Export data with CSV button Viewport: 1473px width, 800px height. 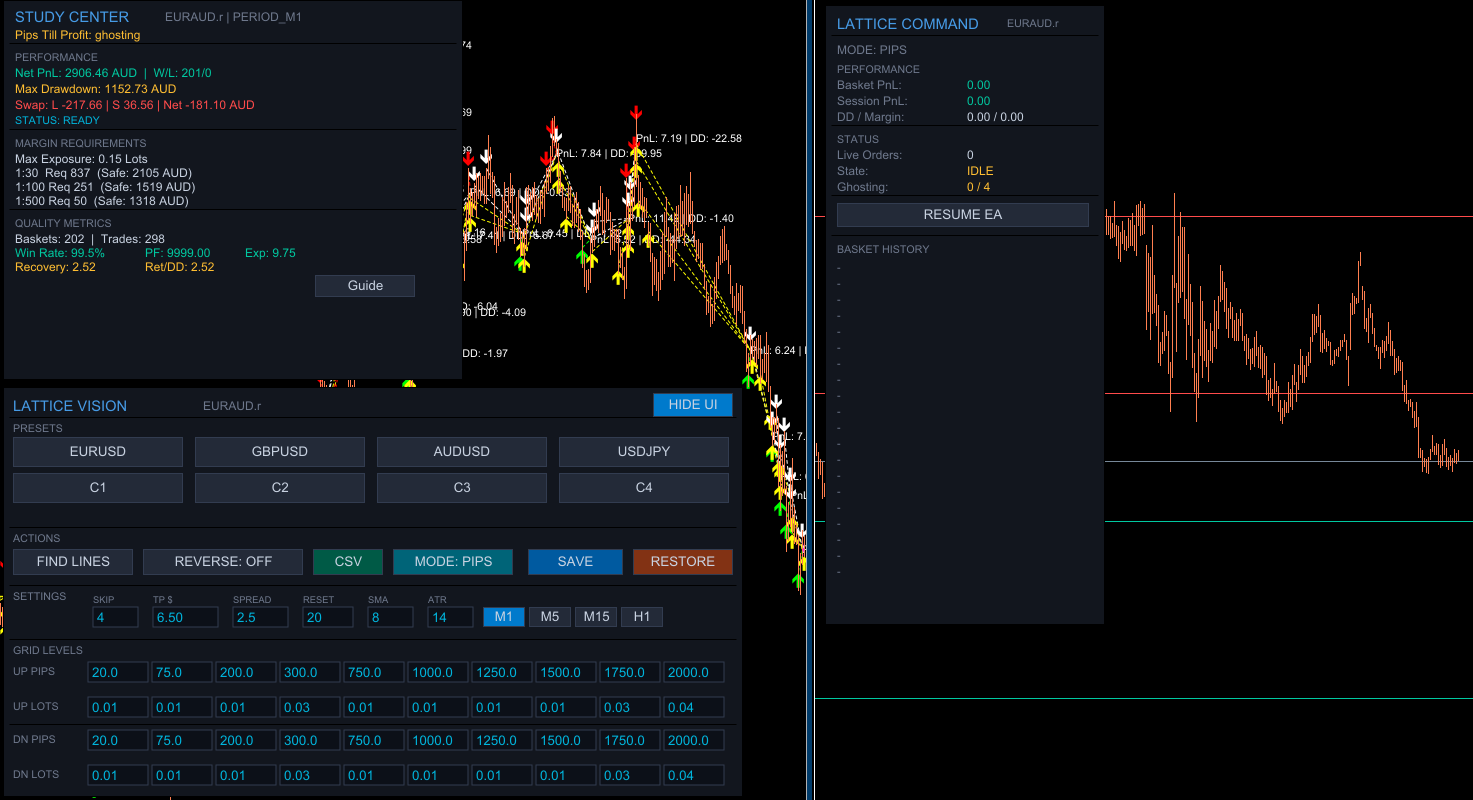point(347,561)
